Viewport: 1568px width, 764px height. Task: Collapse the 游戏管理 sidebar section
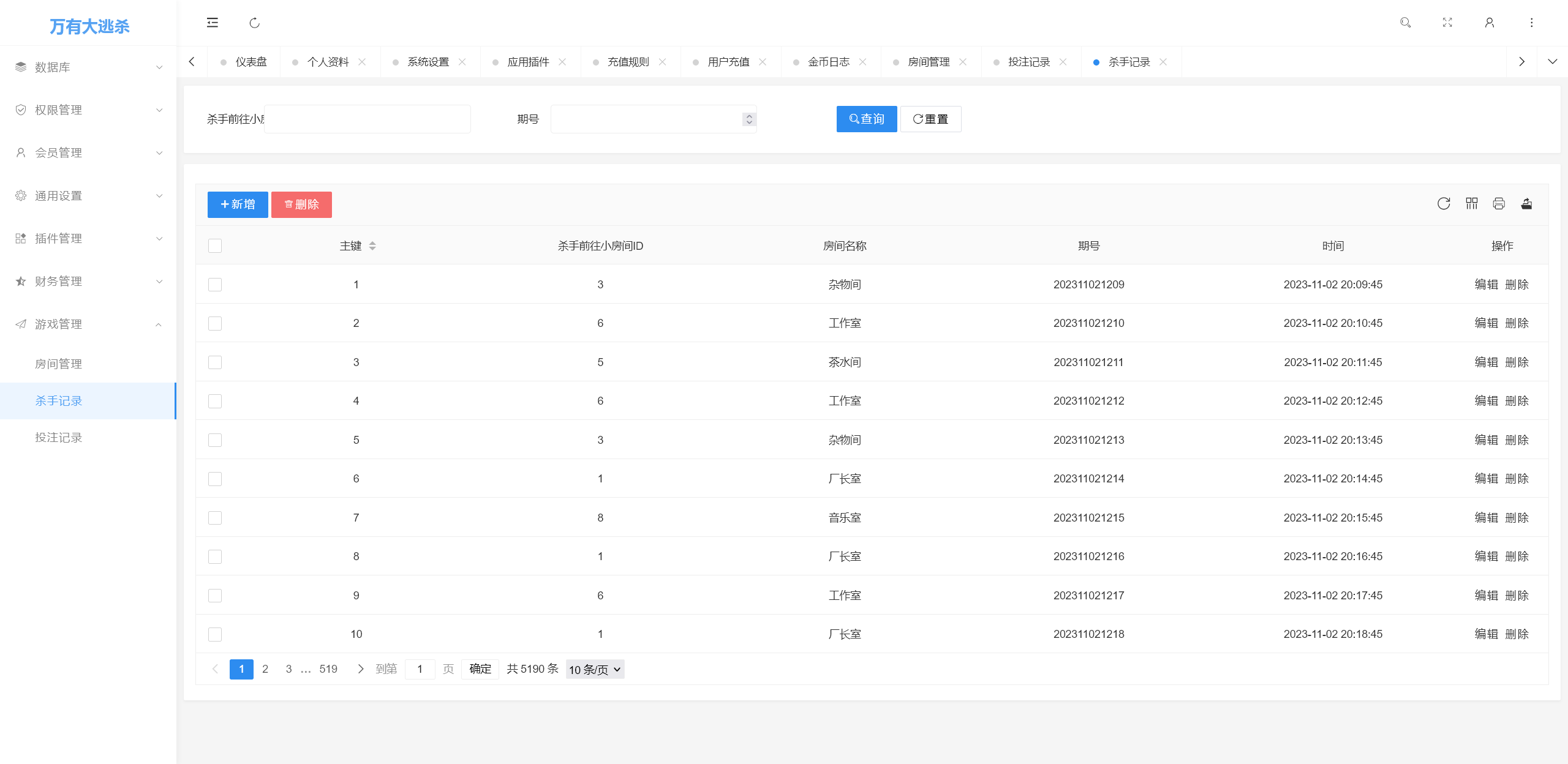pyautogui.click(x=88, y=324)
